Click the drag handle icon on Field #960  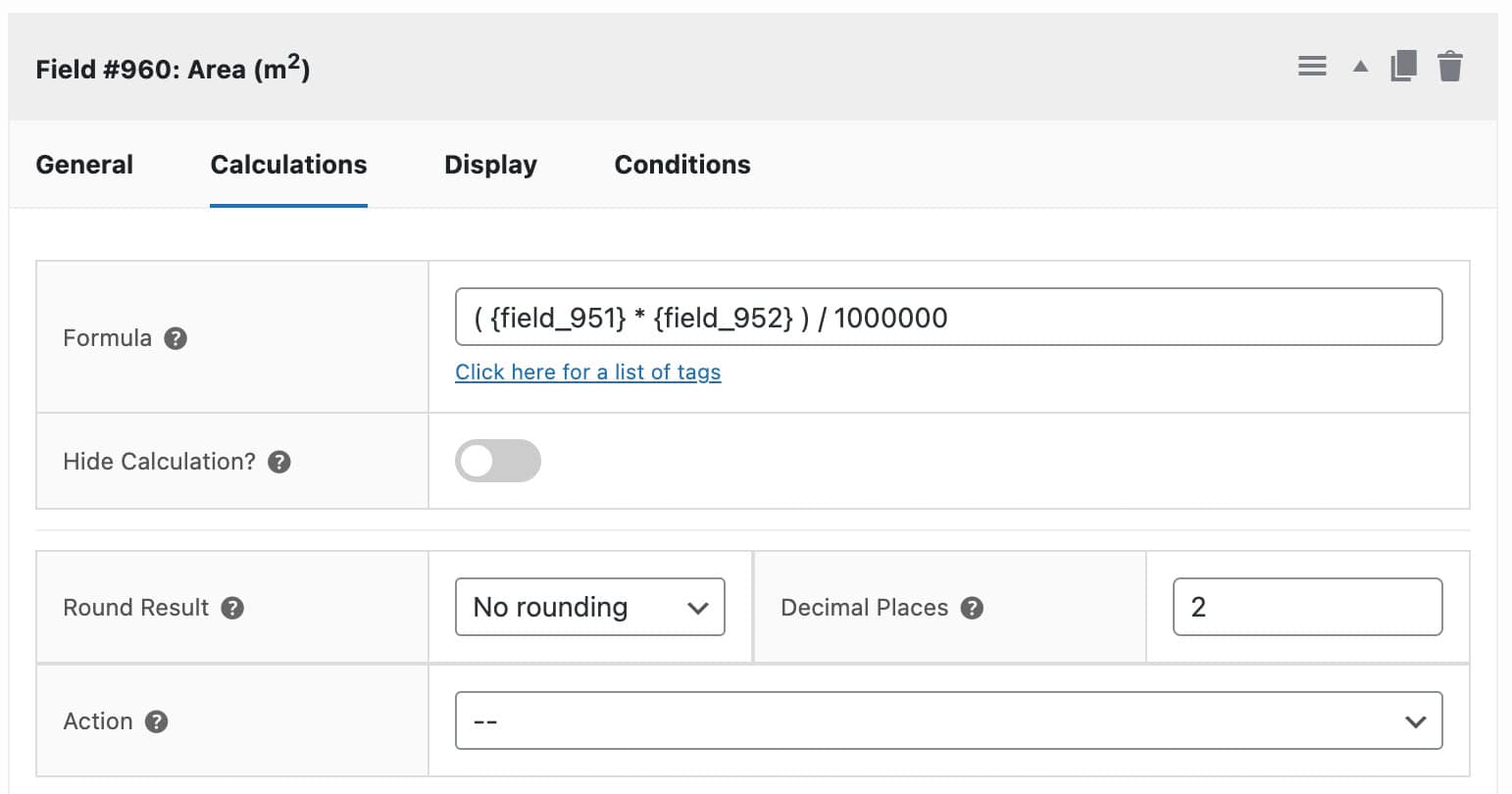pos(1311,66)
